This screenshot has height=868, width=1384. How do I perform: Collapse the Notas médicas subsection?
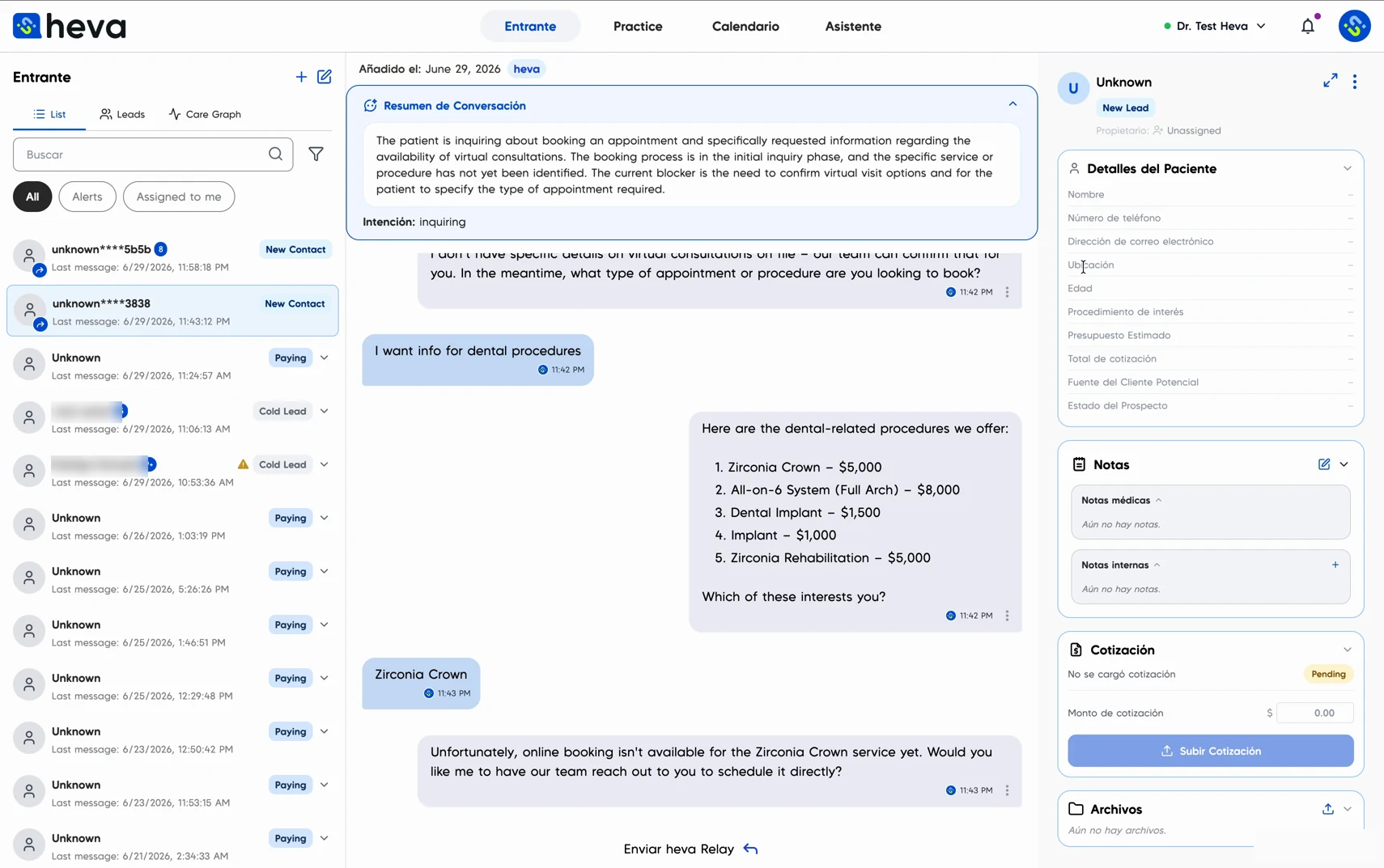point(1158,500)
